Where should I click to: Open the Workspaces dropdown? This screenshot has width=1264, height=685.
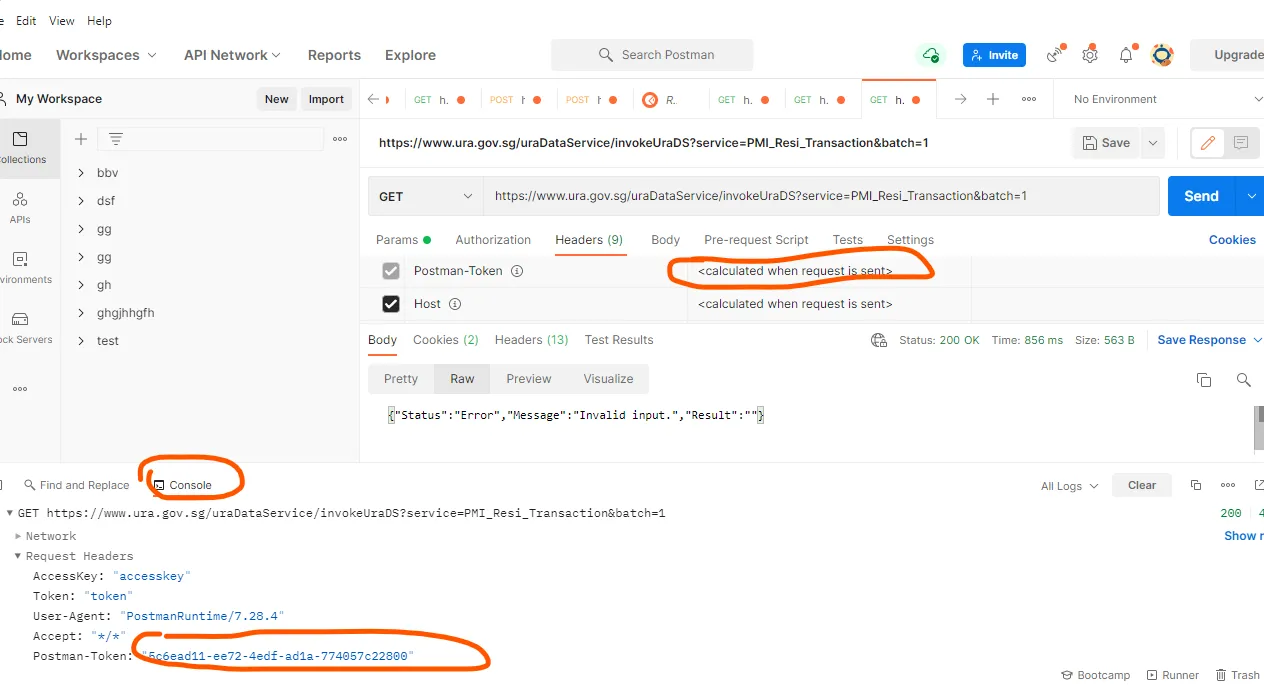click(x=106, y=55)
